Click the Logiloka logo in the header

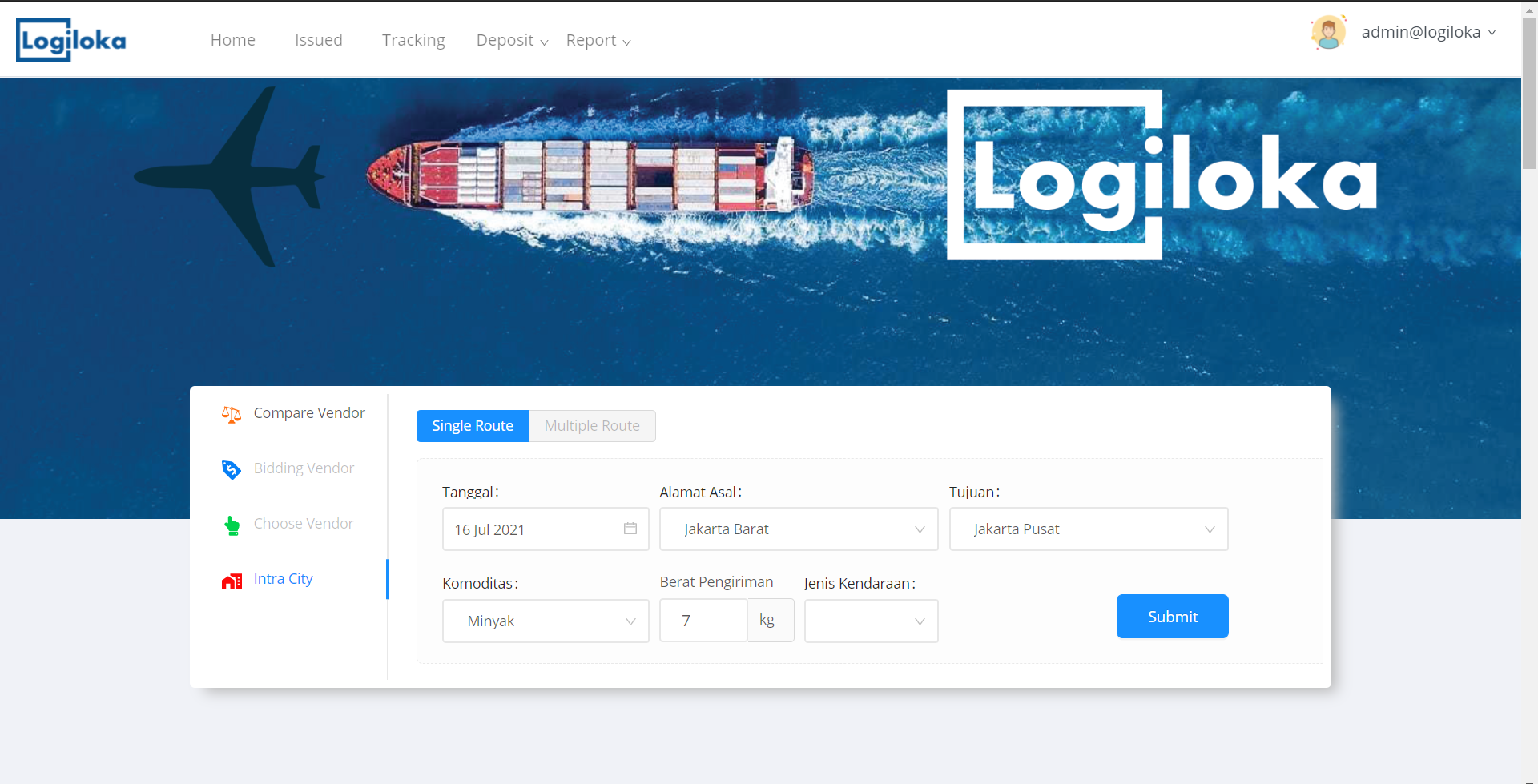pos(71,40)
